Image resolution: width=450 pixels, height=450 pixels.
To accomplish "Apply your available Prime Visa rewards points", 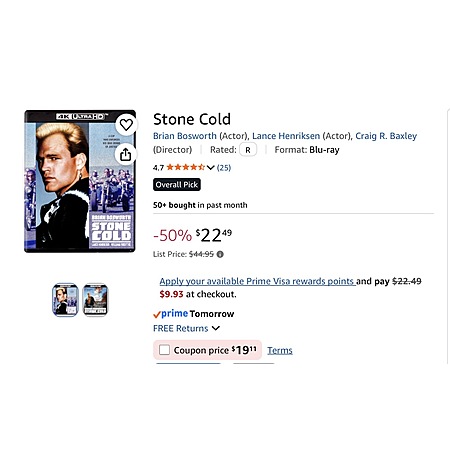I will click(257, 281).
